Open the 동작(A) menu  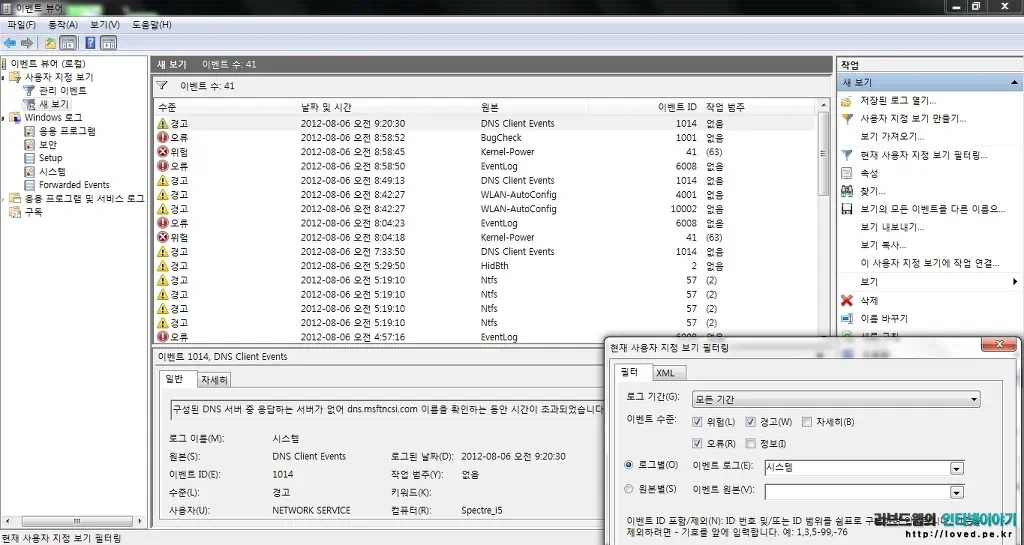pos(63,25)
